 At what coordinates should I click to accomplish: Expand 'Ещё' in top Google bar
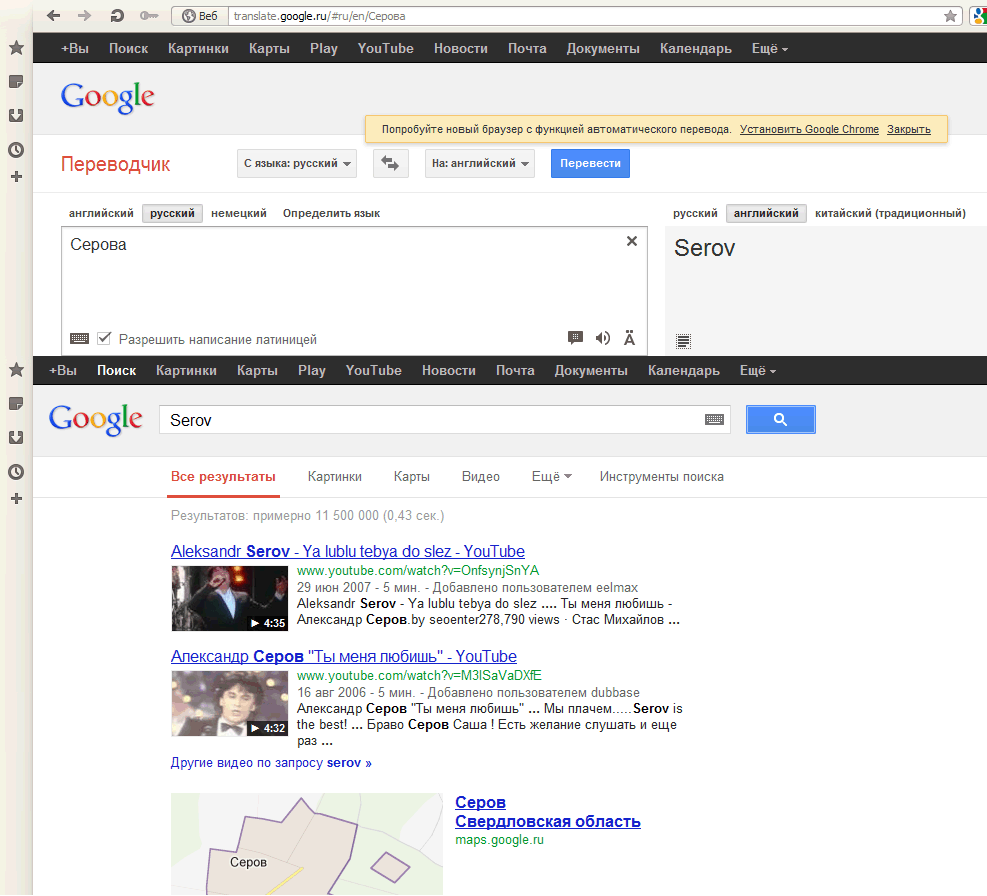click(x=770, y=48)
